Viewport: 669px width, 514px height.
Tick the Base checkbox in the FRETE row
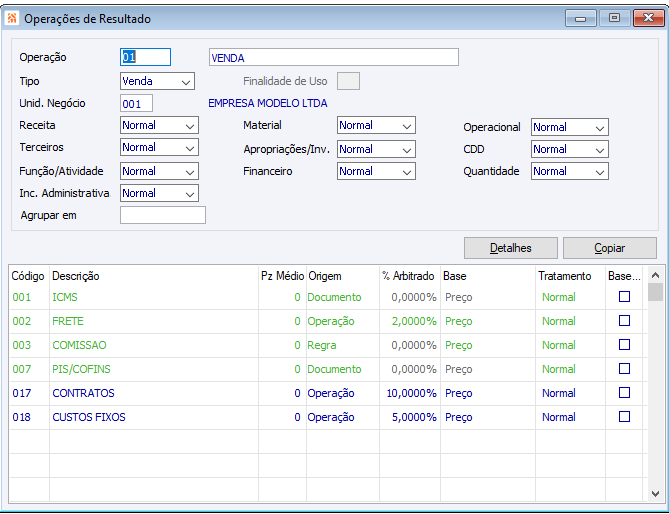[x=625, y=321]
